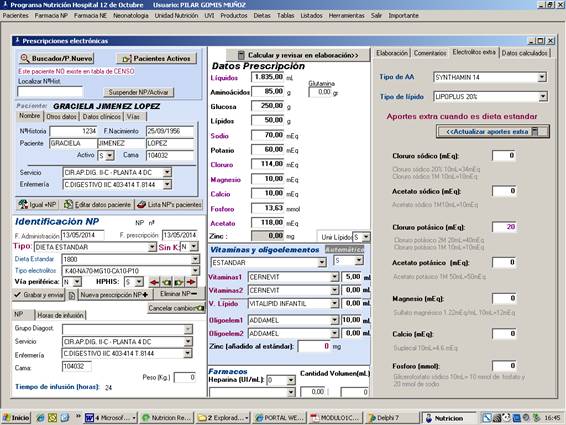Switch to Microsoft Word taskbar group

click(110, 418)
